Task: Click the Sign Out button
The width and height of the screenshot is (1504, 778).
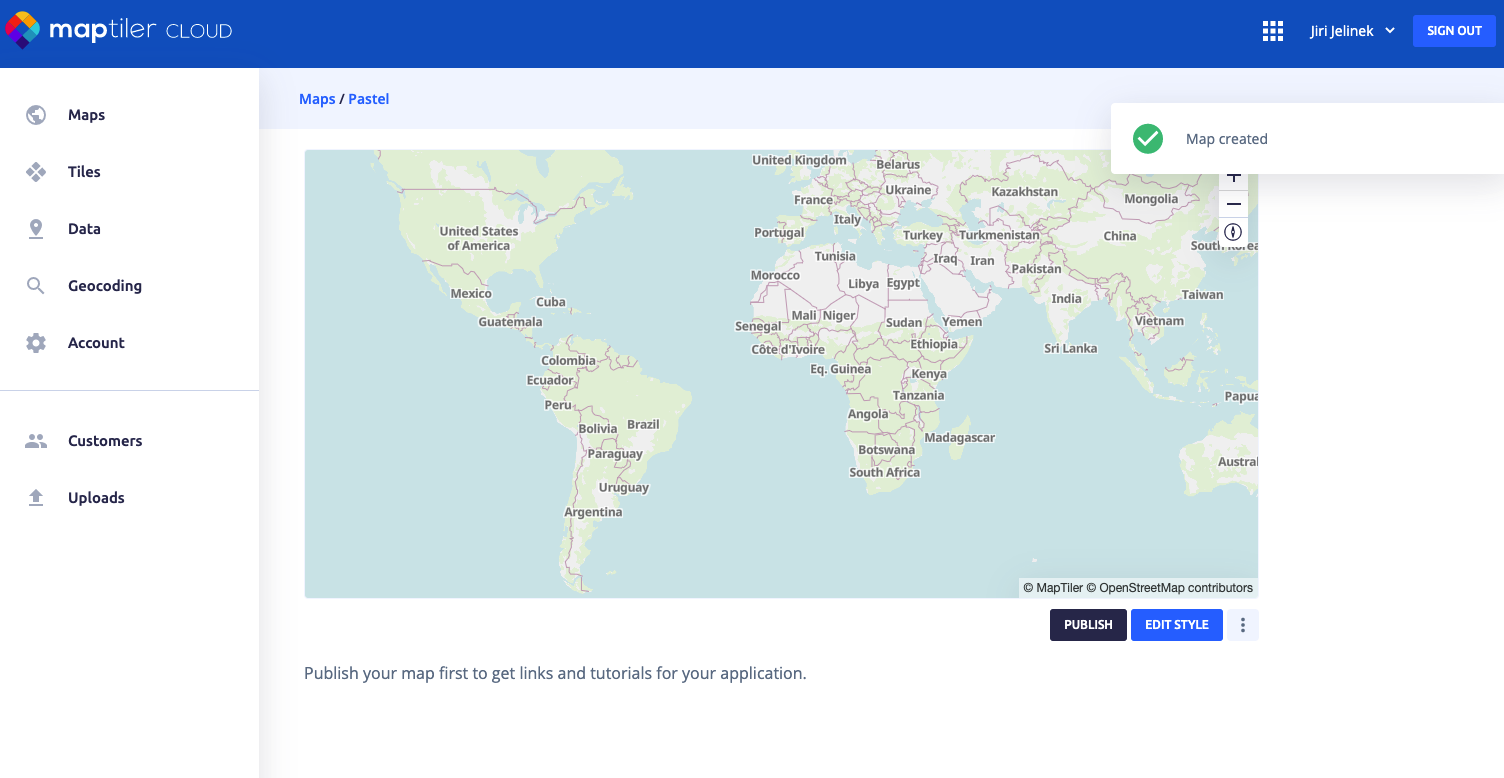Action: 1454,31
